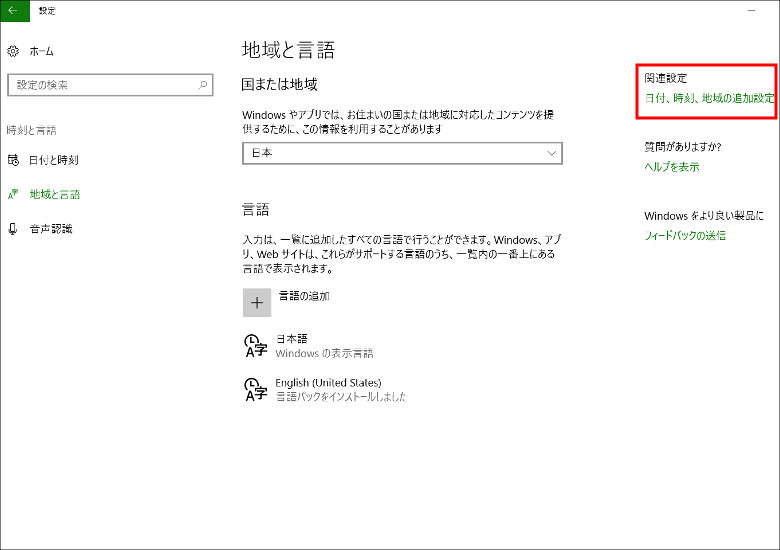
Task: Open 日付、時刻、地域の追加設定 link
Action: 709,98
